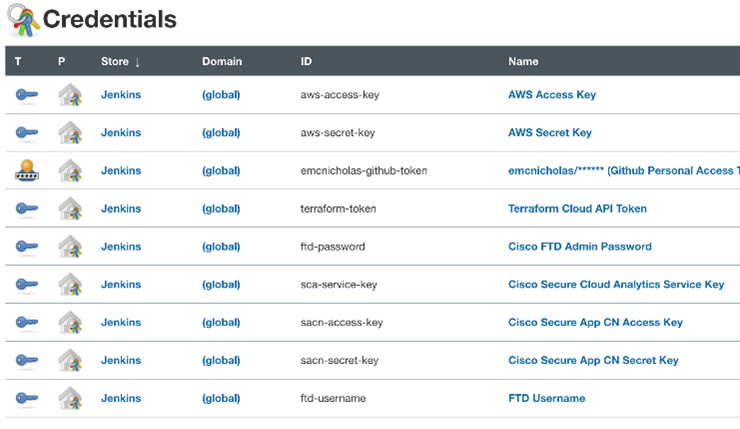
Task: Open the Jenkins store link for ftd-password
Action: (x=121, y=246)
